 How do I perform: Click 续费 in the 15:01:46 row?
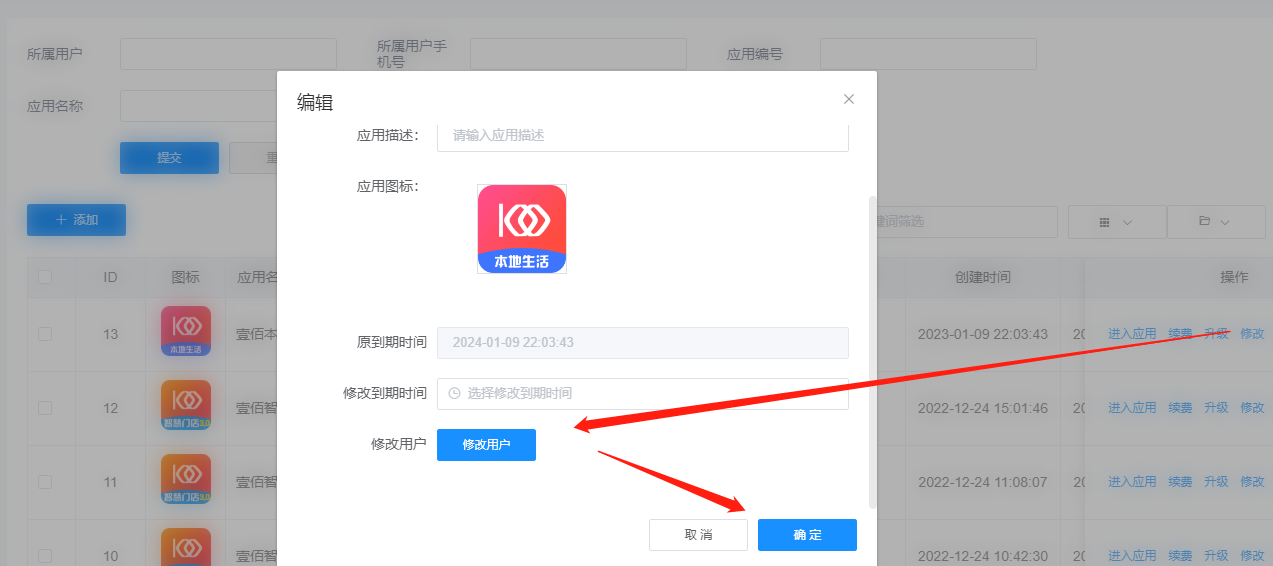pyautogui.click(x=1180, y=408)
